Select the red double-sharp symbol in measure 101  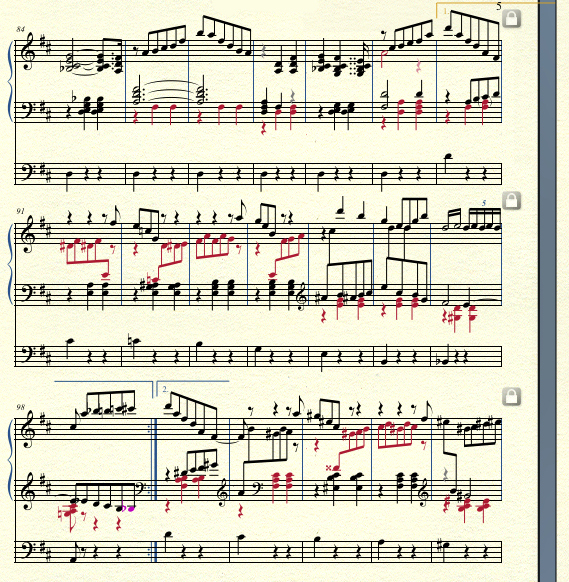(x=328, y=467)
